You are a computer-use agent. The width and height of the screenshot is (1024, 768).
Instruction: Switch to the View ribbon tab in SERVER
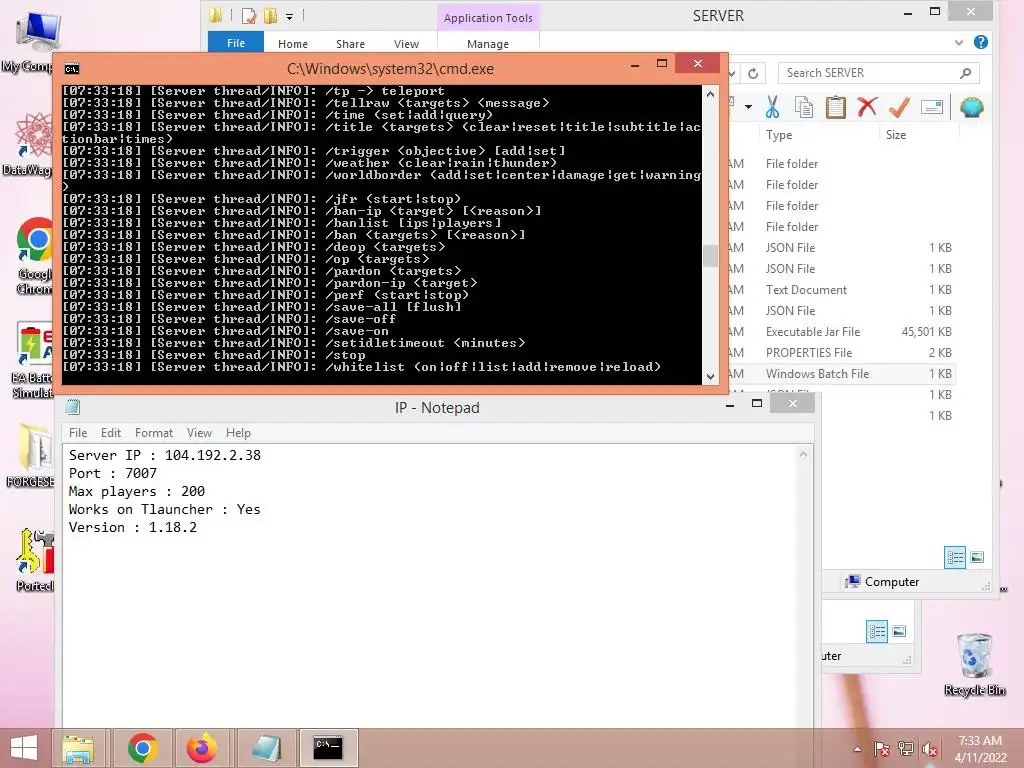(x=406, y=44)
